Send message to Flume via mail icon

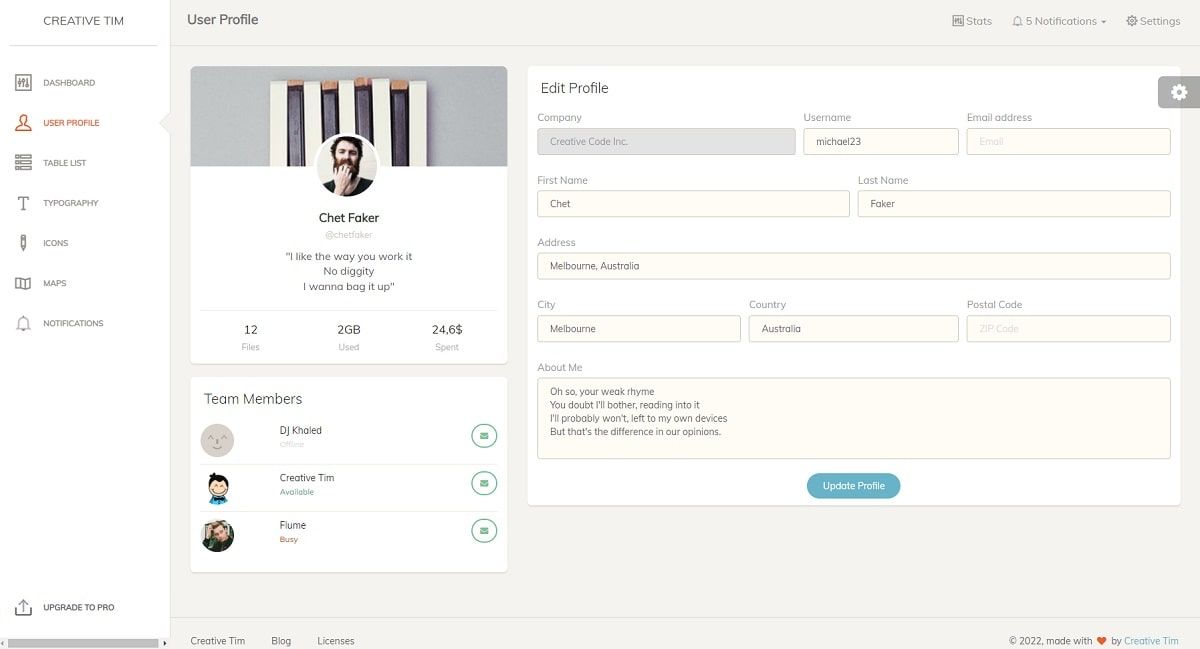pos(484,530)
